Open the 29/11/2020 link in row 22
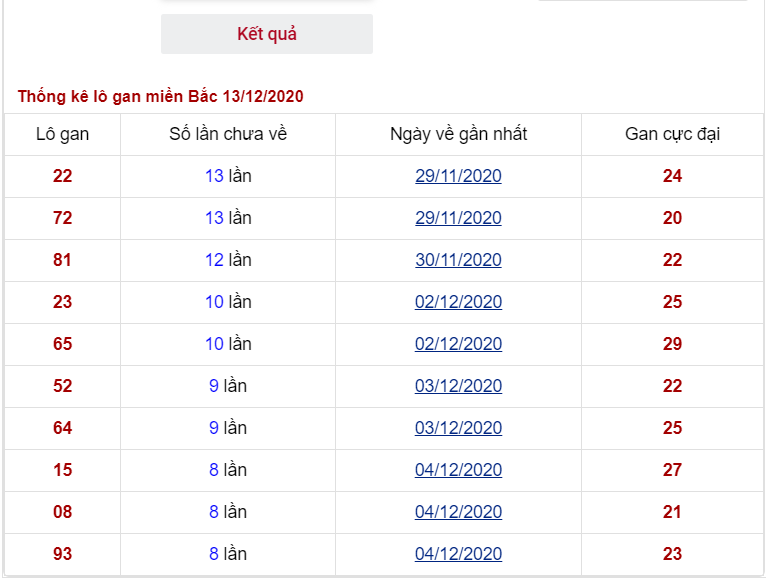This screenshot has height=579, width=766. pos(458,176)
